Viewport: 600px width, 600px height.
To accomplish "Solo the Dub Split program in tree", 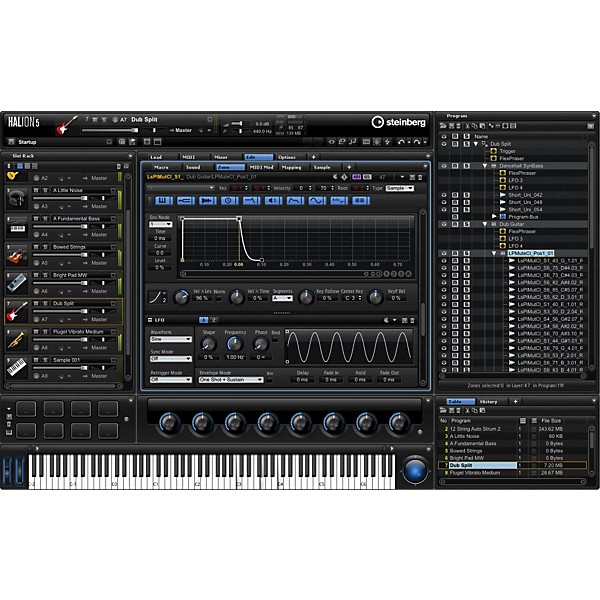I will click(466, 144).
